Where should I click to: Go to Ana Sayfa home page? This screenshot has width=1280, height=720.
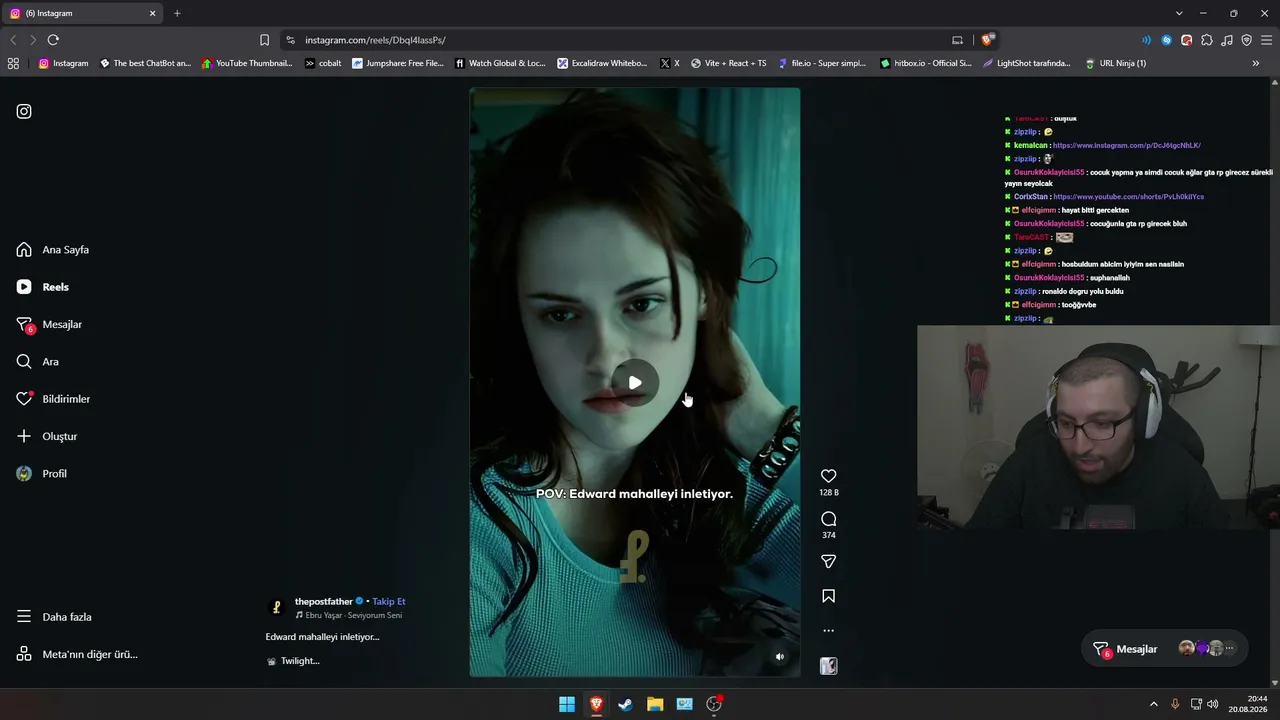pyautogui.click(x=53, y=250)
